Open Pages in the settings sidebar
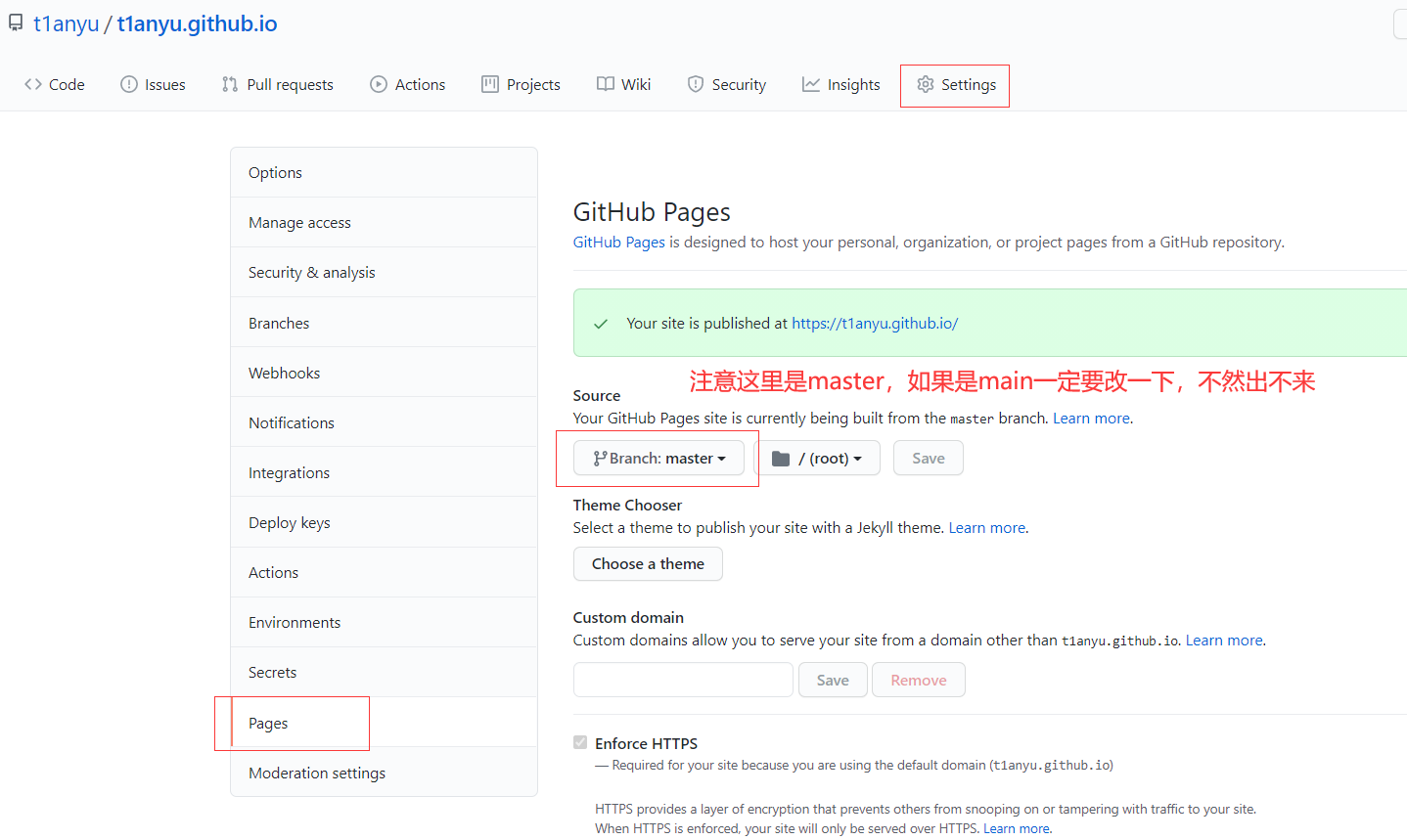This screenshot has height=840, width=1407. (268, 724)
